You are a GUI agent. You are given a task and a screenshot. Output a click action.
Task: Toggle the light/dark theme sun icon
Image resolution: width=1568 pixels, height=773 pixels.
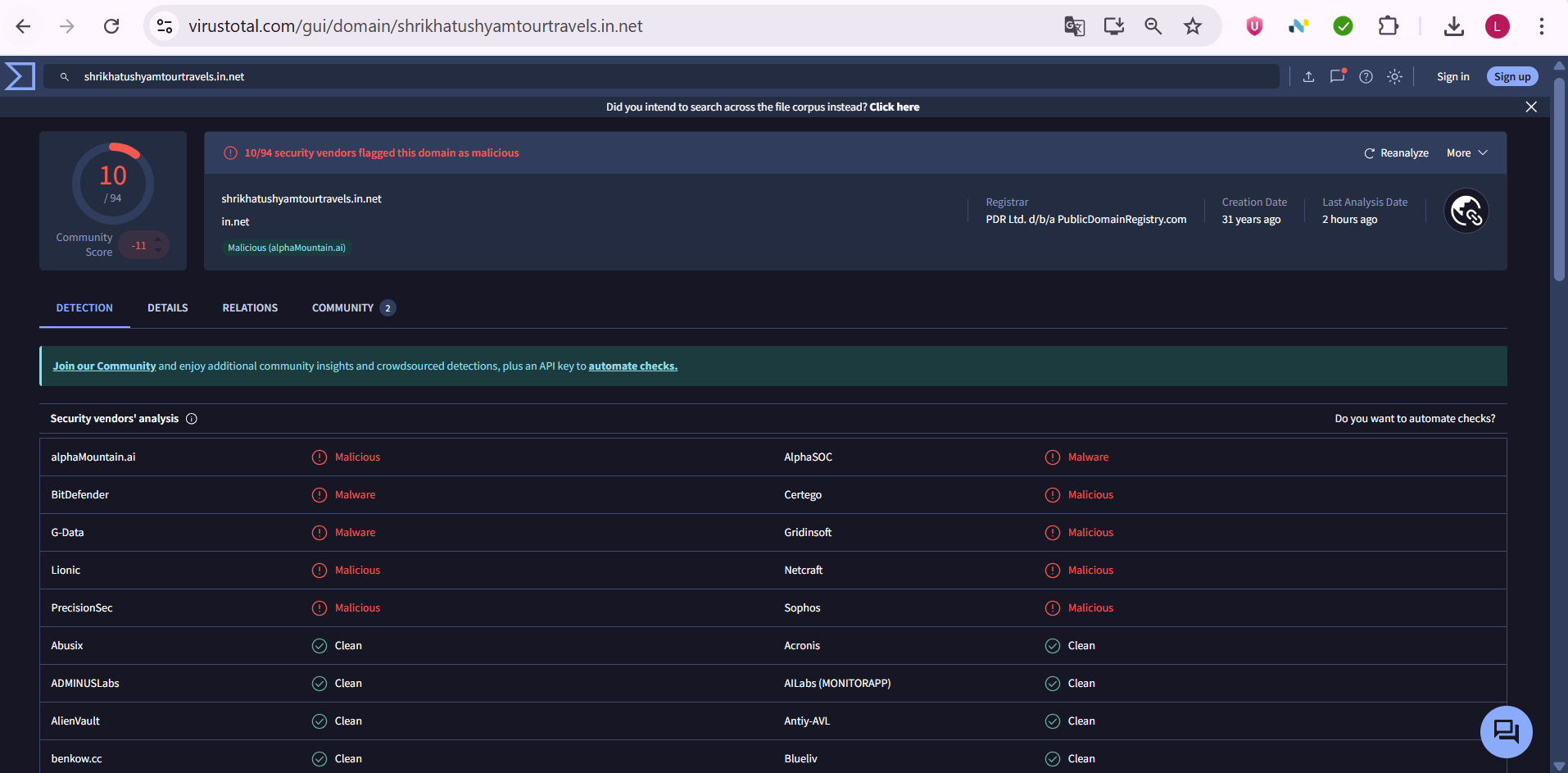click(x=1394, y=76)
